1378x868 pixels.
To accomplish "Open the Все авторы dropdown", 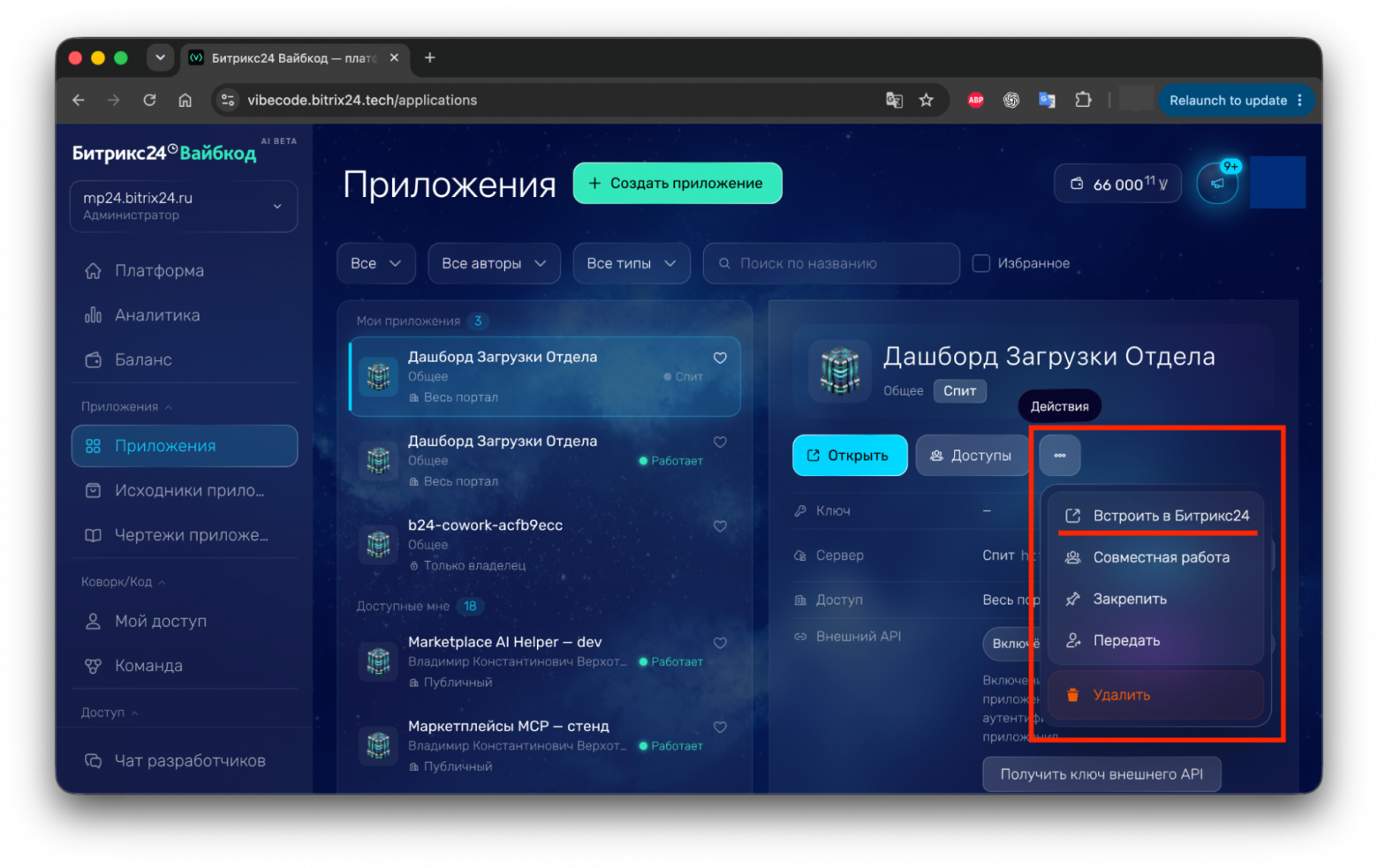I will tap(494, 263).
